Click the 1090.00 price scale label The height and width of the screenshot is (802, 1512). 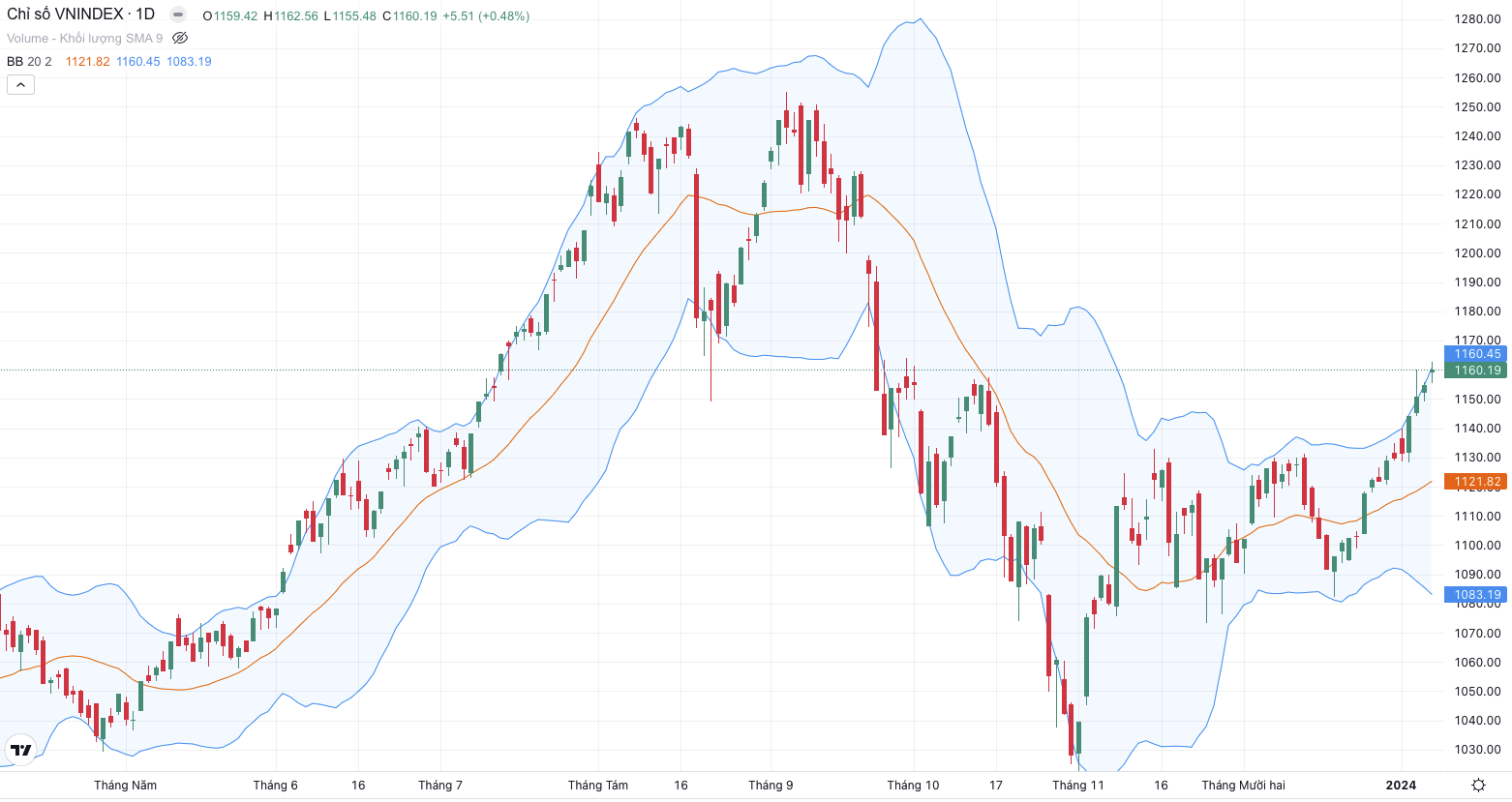click(1477, 575)
